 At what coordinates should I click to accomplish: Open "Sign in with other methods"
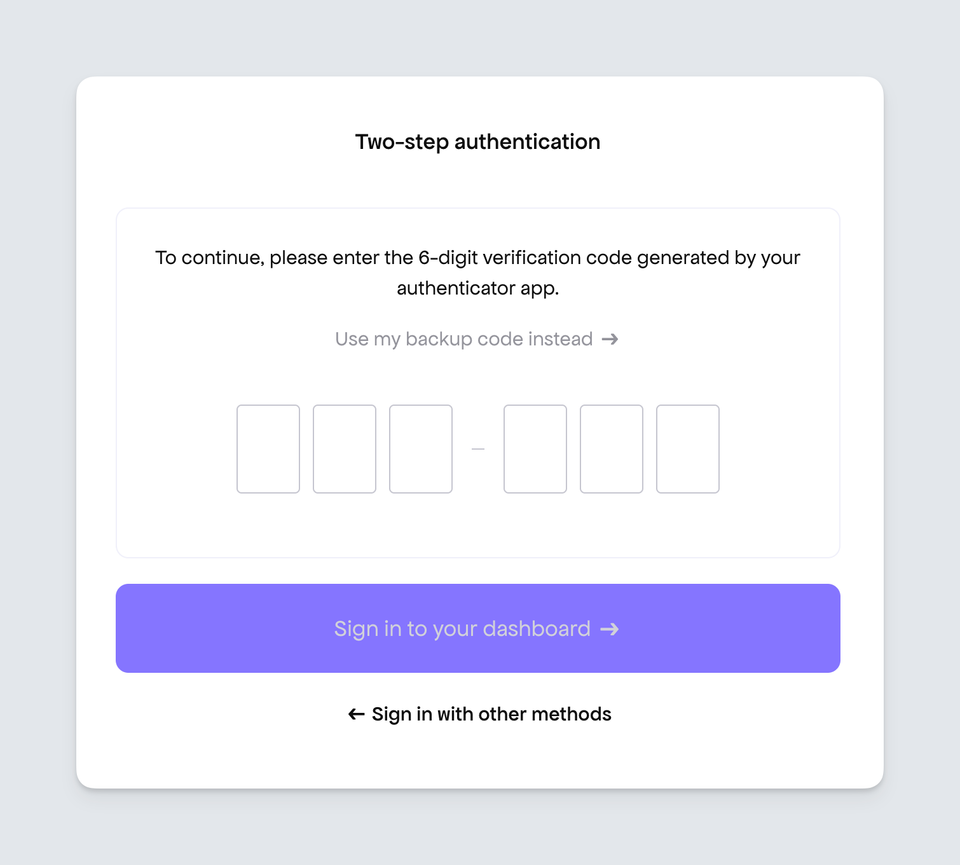491,714
